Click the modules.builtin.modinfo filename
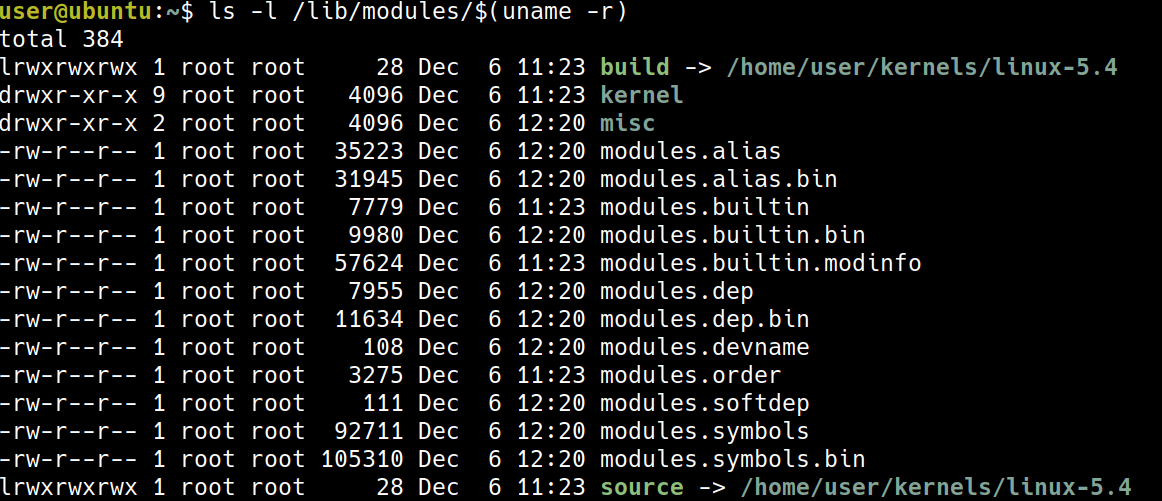Screen dimensions: 1162x501 pyautogui.click(x=760, y=264)
